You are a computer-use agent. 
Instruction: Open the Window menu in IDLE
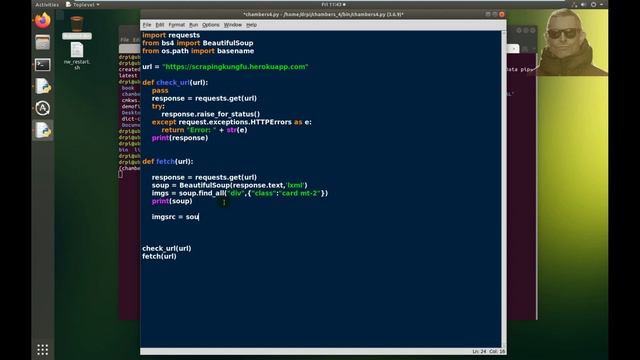[x=233, y=25]
